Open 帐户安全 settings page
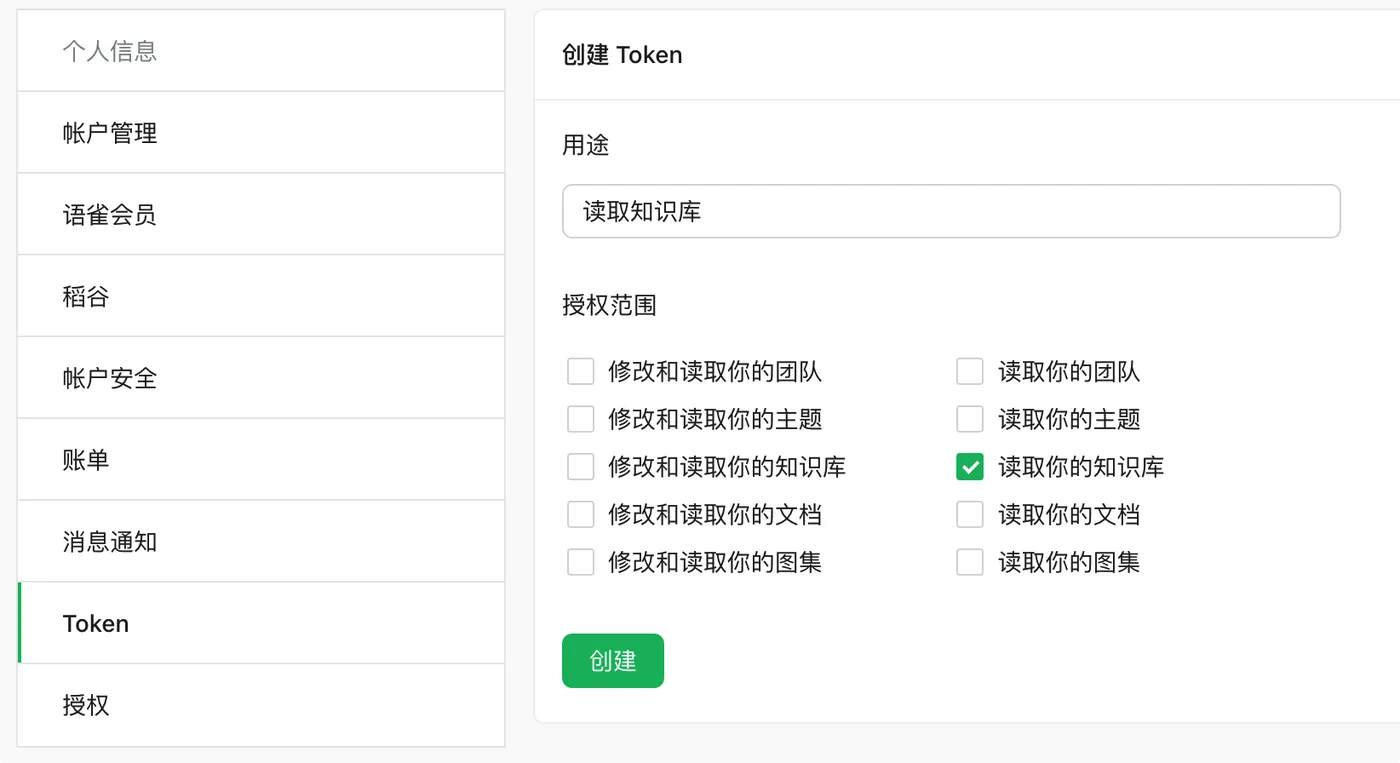 [x=261, y=379]
